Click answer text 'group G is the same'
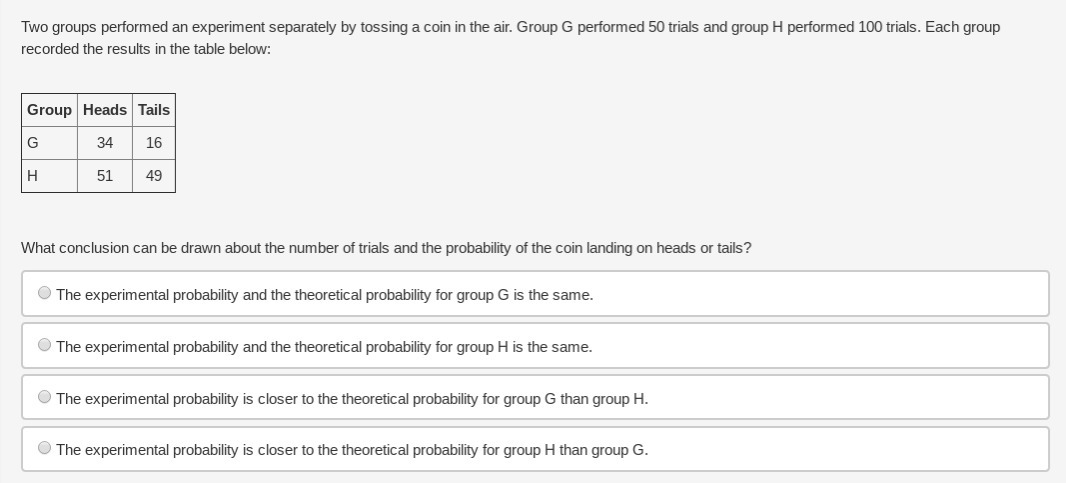The image size is (1066, 483). (324, 295)
